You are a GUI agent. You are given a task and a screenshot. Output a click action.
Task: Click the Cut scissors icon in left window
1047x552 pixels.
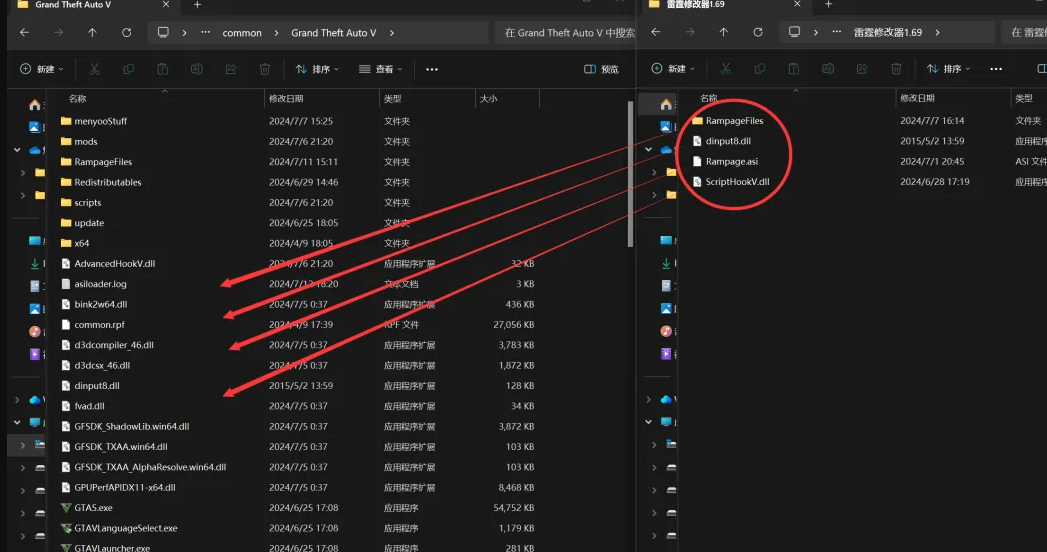94,69
